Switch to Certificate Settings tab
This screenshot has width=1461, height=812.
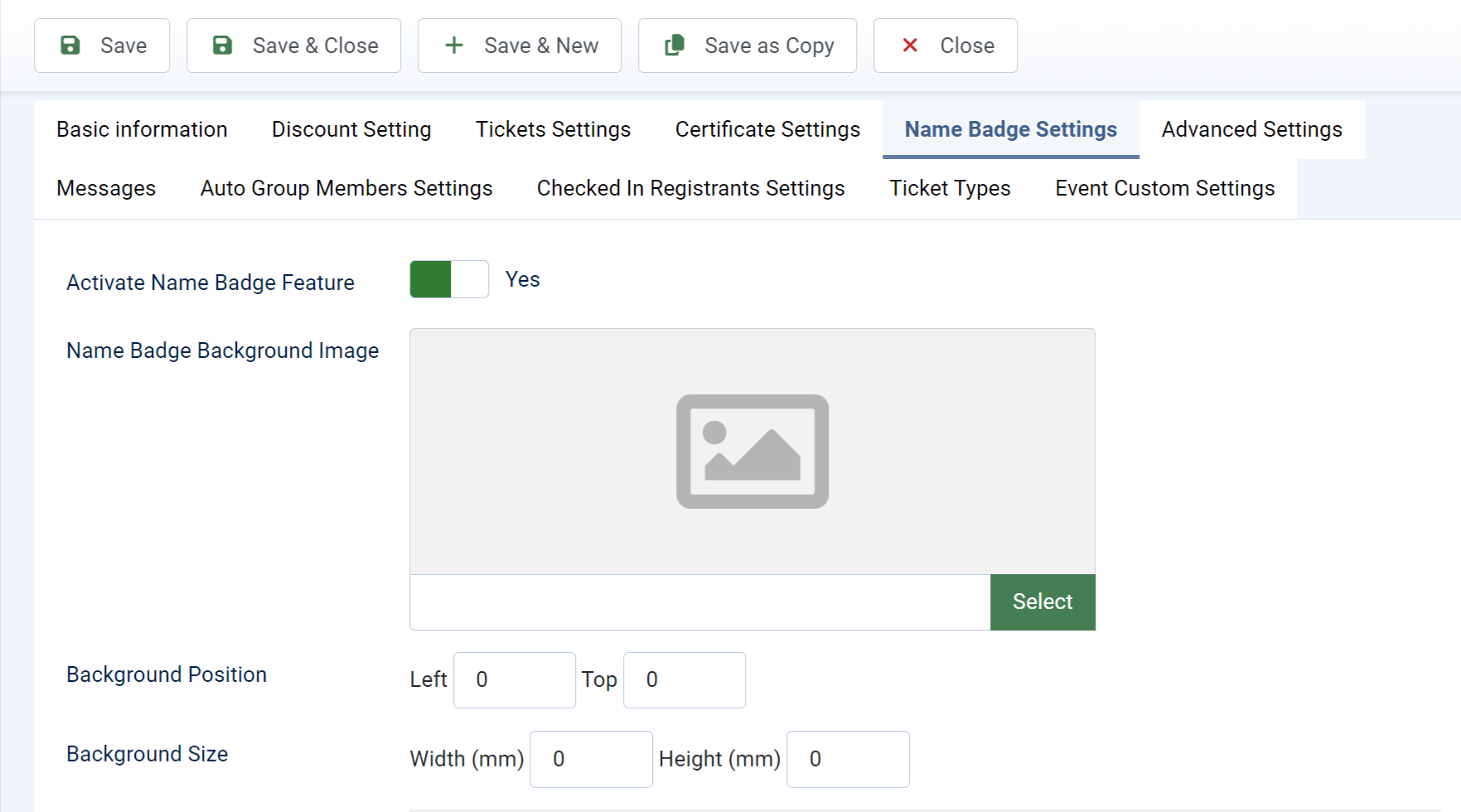click(767, 129)
